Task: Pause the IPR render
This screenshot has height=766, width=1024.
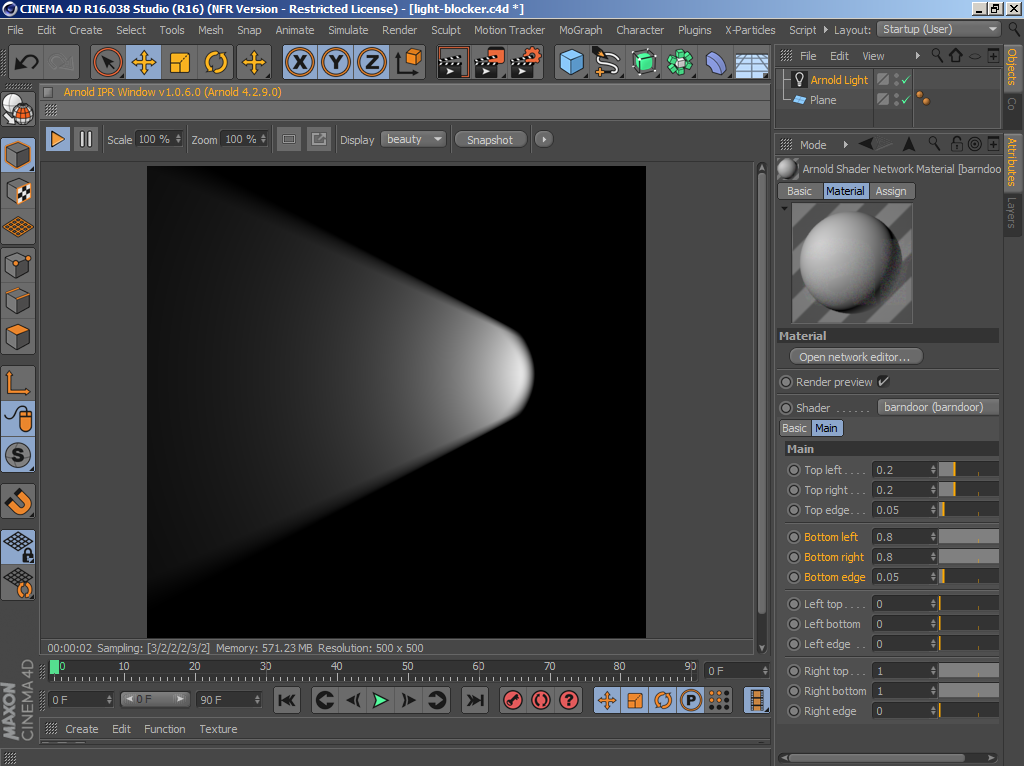Action: [x=86, y=139]
